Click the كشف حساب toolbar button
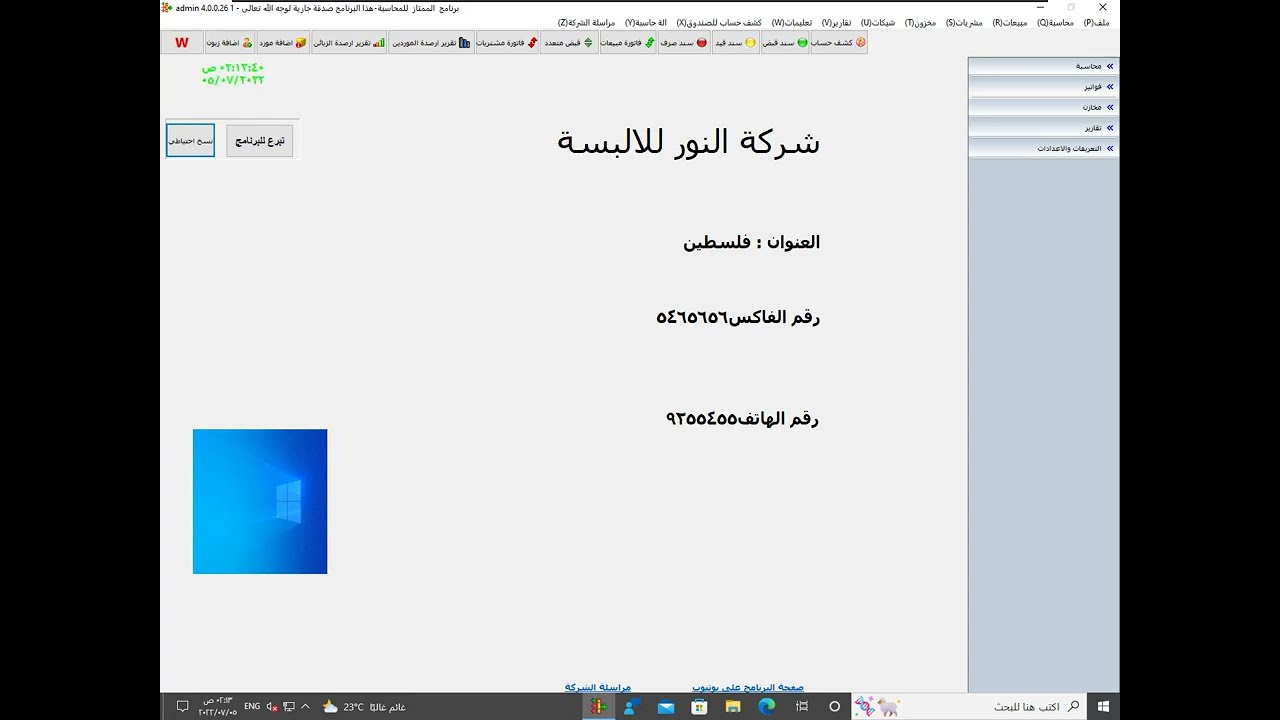Image resolution: width=1280 pixels, height=720 pixels. coord(838,43)
